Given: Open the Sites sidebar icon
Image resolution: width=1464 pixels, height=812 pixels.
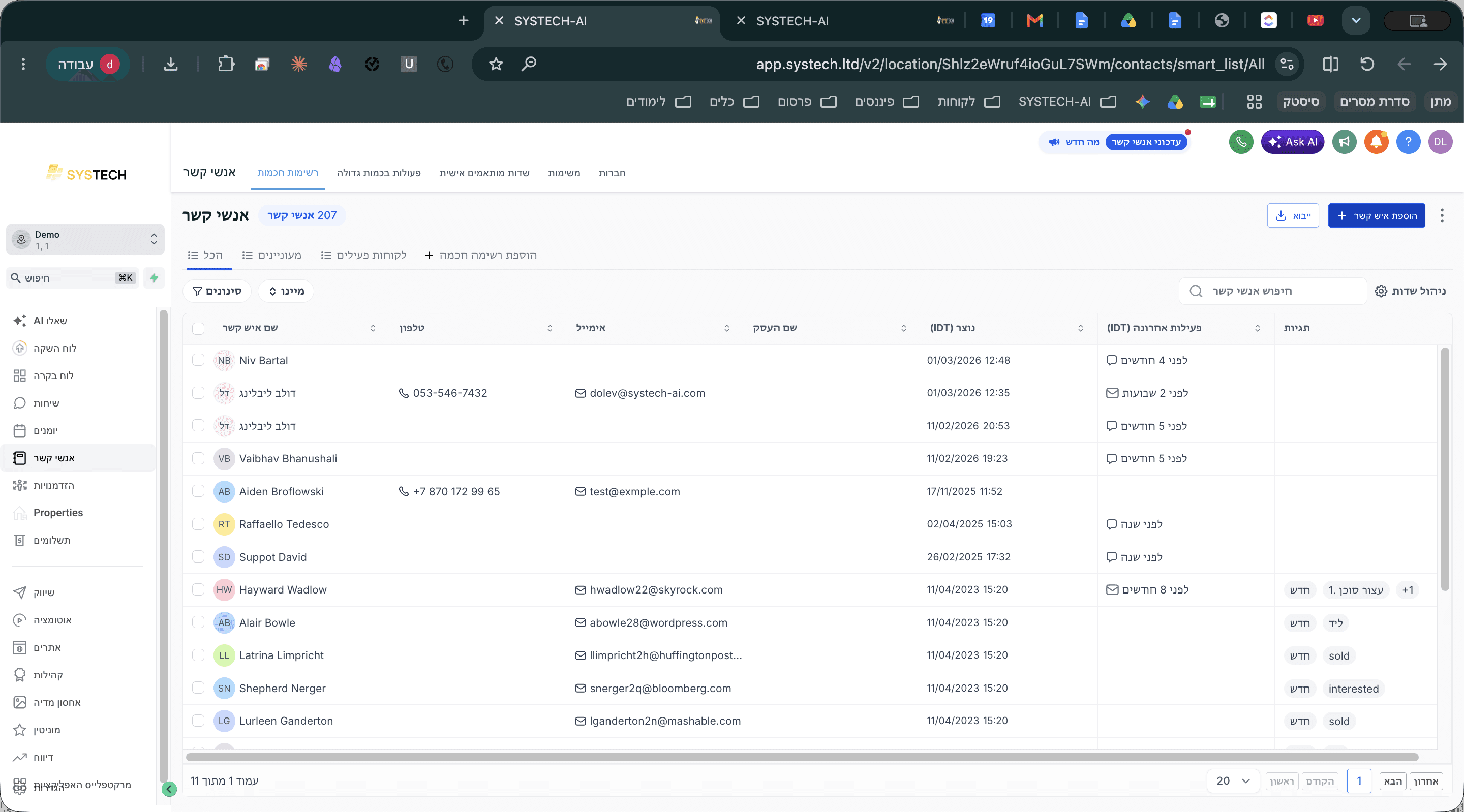Looking at the screenshot, I should click(20, 648).
